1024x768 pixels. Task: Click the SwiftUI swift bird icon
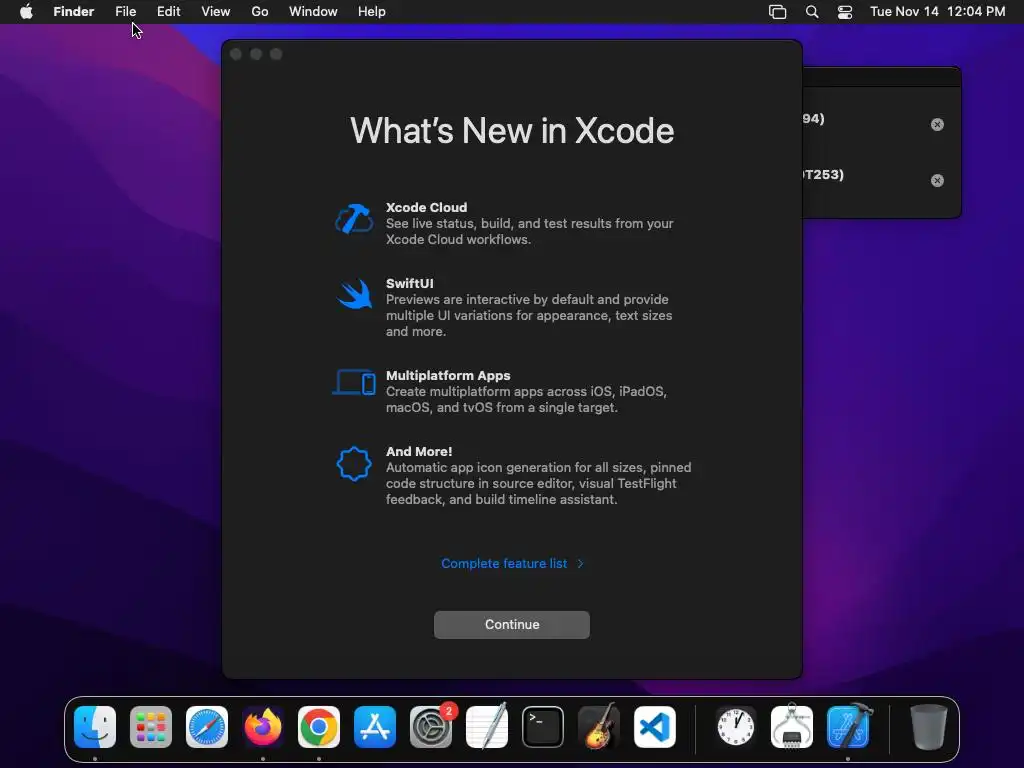pyautogui.click(x=354, y=295)
